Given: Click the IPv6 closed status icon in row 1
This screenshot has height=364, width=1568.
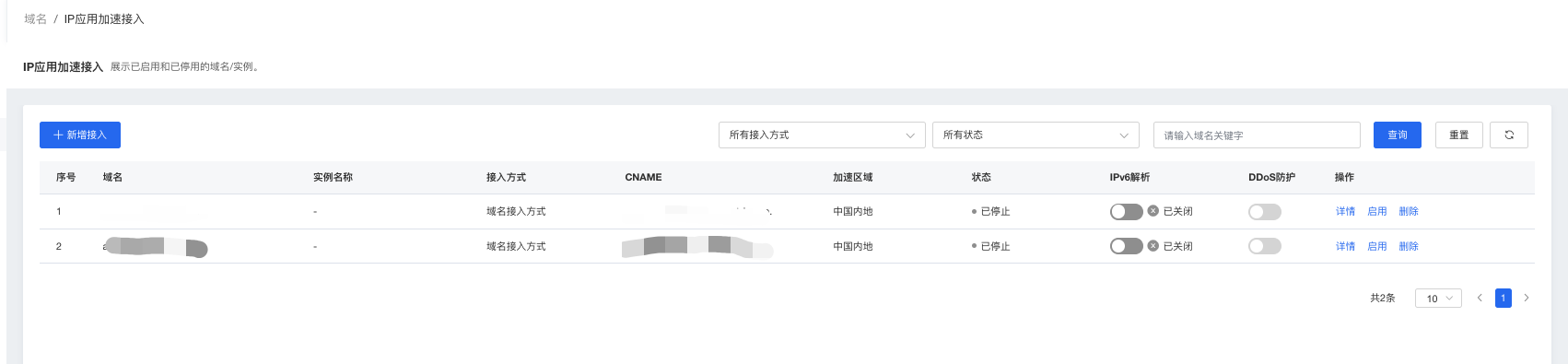Looking at the screenshot, I should point(1153,211).
